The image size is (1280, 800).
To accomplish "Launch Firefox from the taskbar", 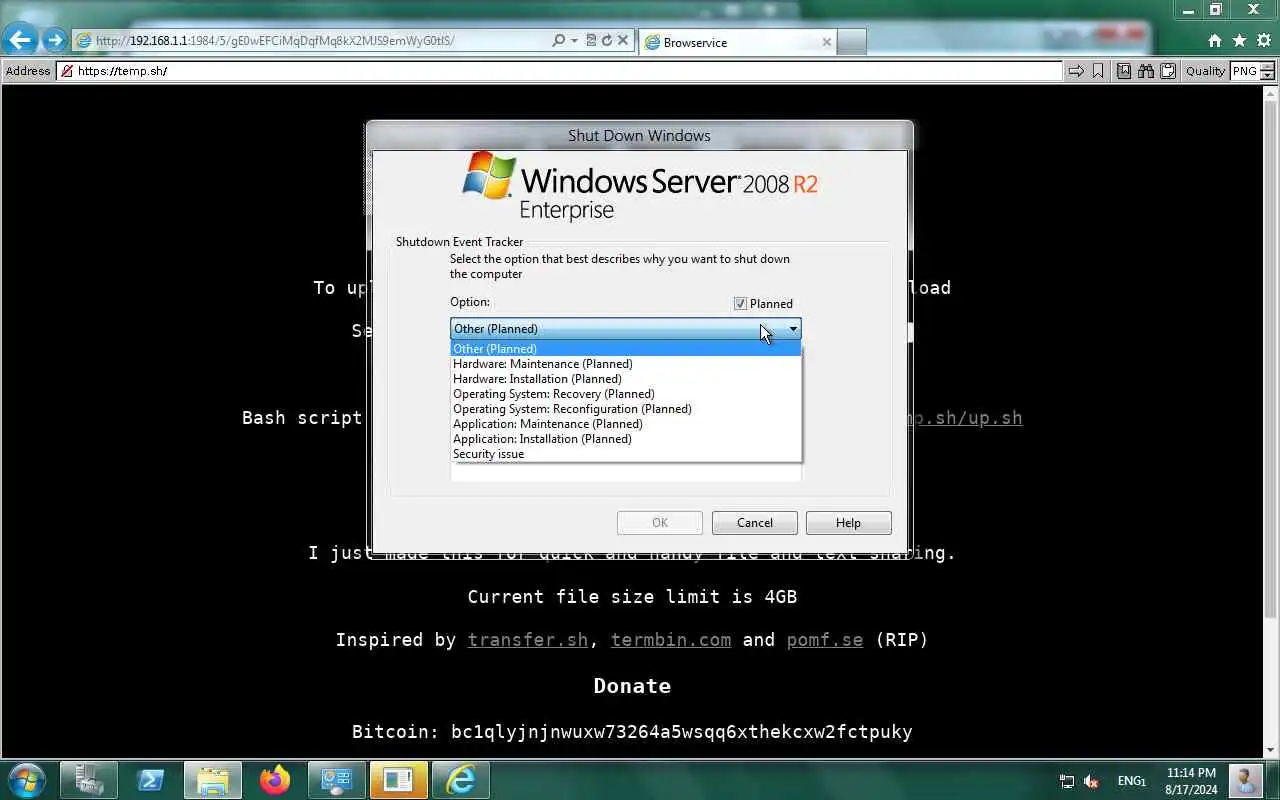I will [x=274, y=780].
